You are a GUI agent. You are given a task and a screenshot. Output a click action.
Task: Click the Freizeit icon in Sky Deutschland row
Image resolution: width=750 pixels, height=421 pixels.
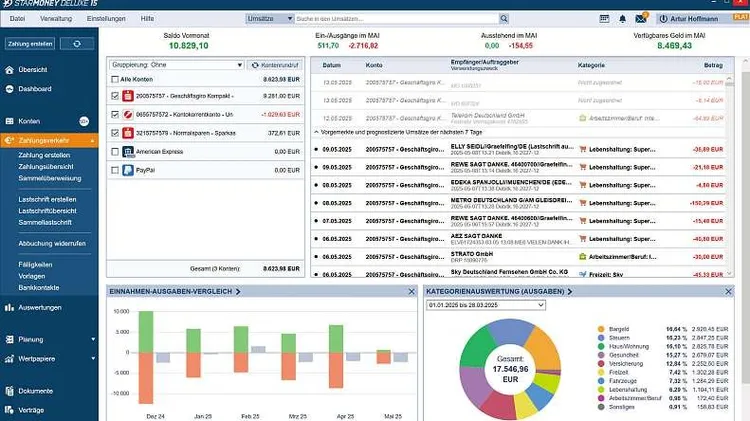pyautogui.click(x=583, y=275)
